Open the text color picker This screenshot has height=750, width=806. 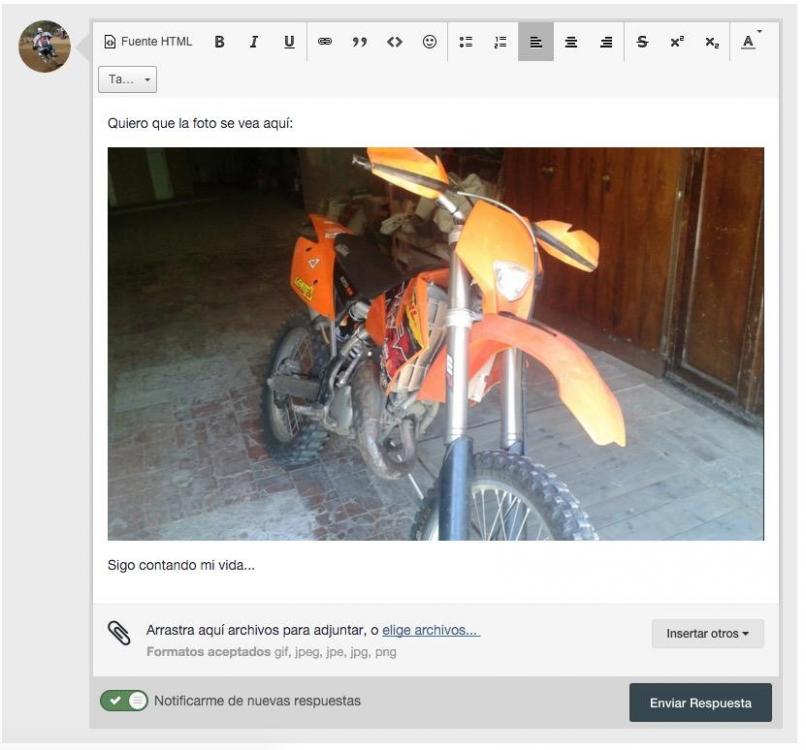(x=748, y=42)
